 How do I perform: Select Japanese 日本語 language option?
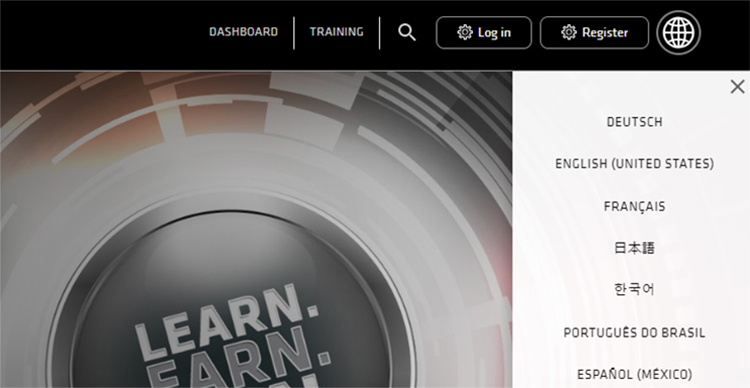(x=634, y=248)
